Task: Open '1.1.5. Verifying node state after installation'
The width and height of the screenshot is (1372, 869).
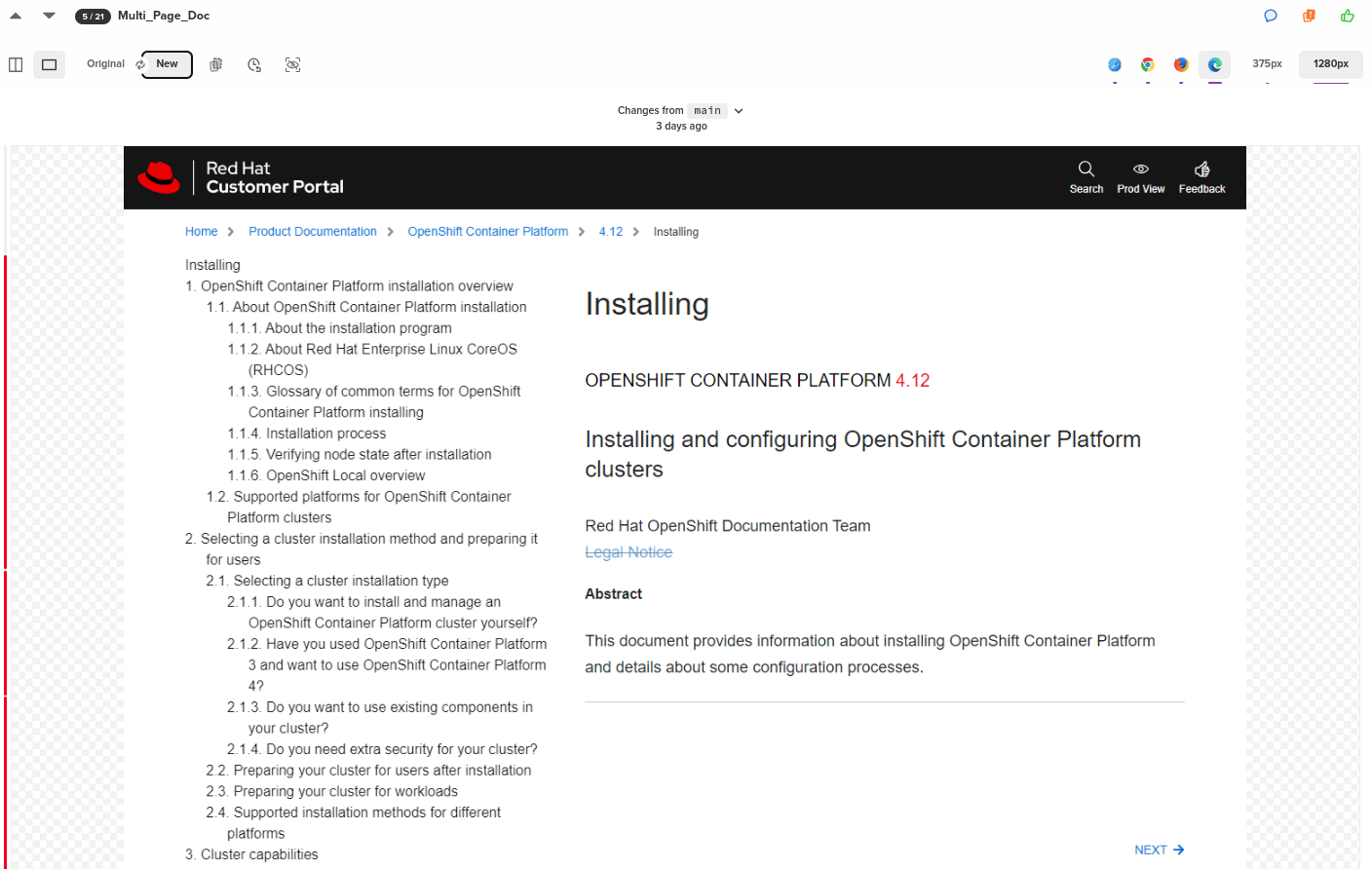Action: (x=360, y=455)
